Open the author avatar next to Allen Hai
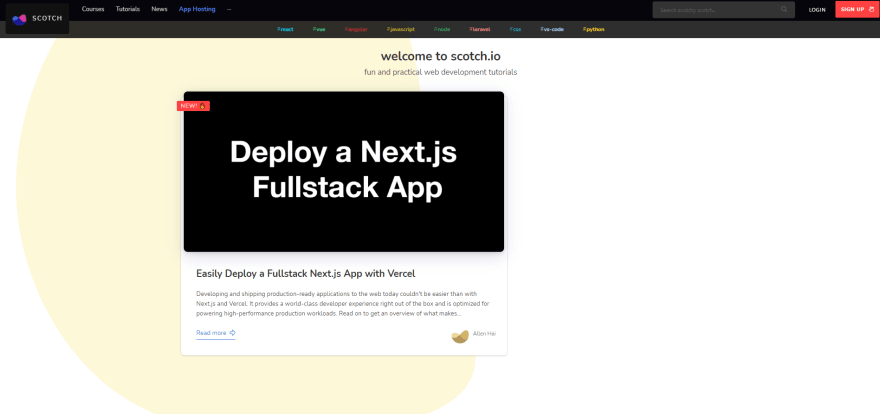This screenshot has width=880, height=414. click(x=460, y=337)
